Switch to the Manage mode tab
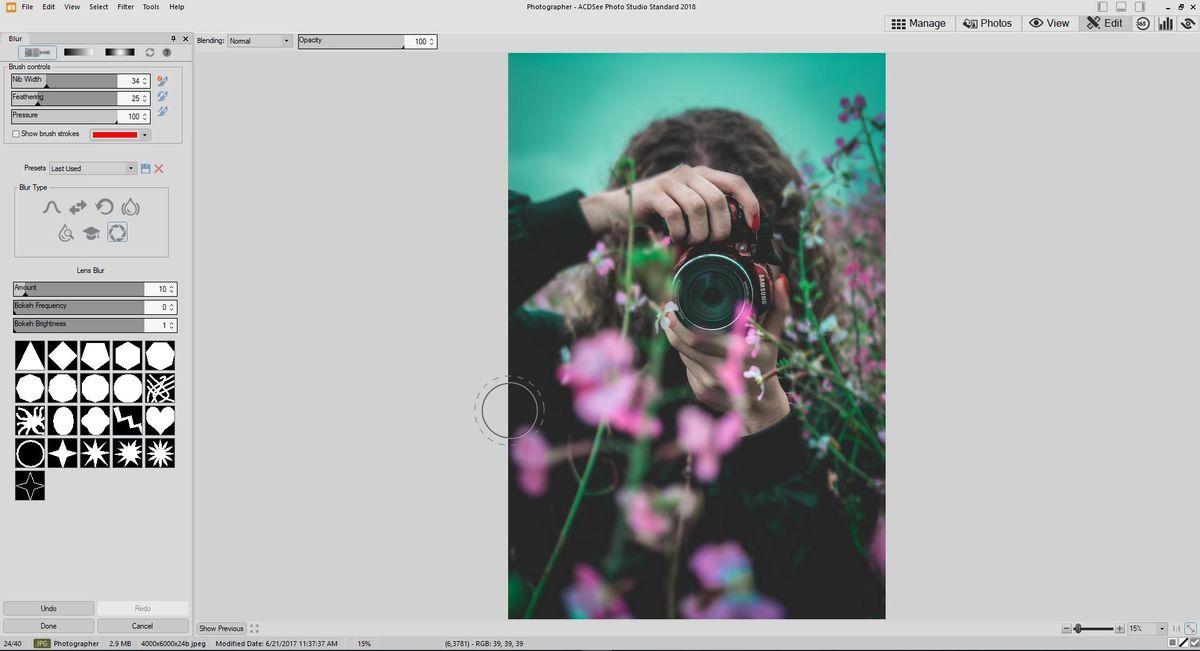The image size is (1200, 651). (x=918, y=23)
